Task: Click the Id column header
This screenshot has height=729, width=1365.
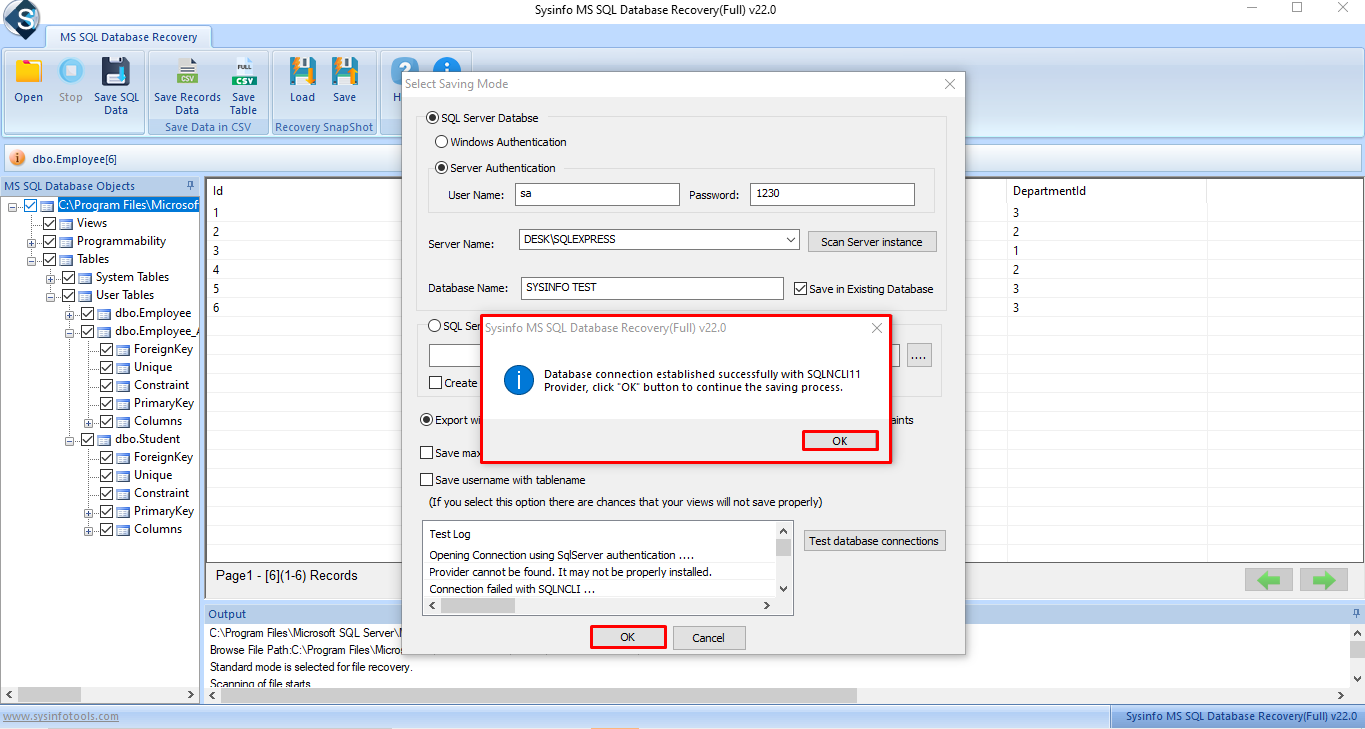Action: pyautogui.click(x=218, y=191)
